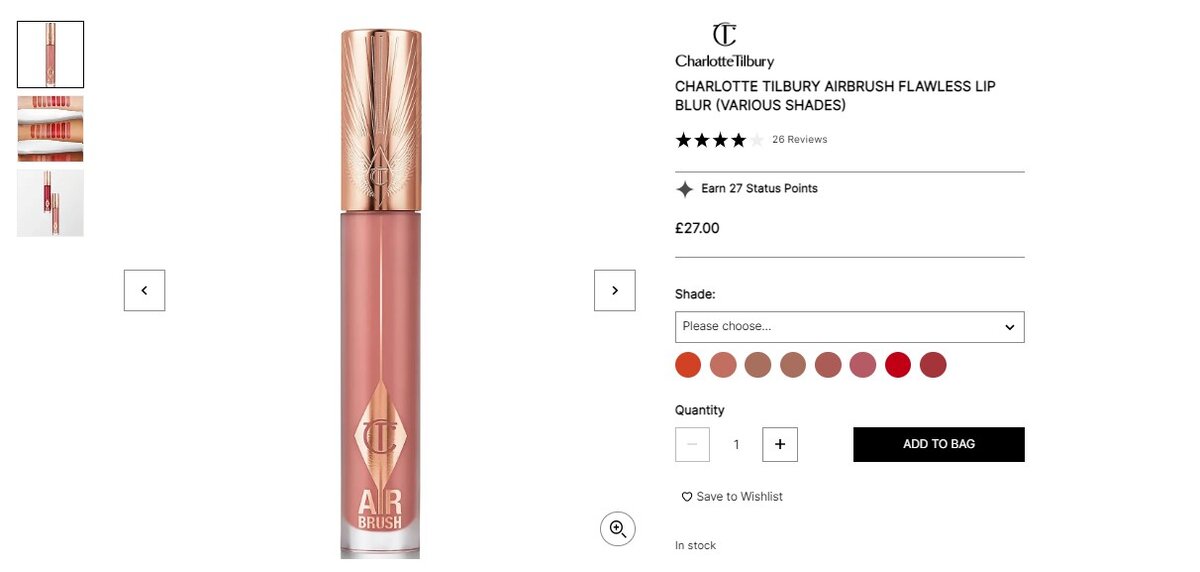Decrease quantity with the minus button
Screen dimensions: 1200x572
[692, 444]
